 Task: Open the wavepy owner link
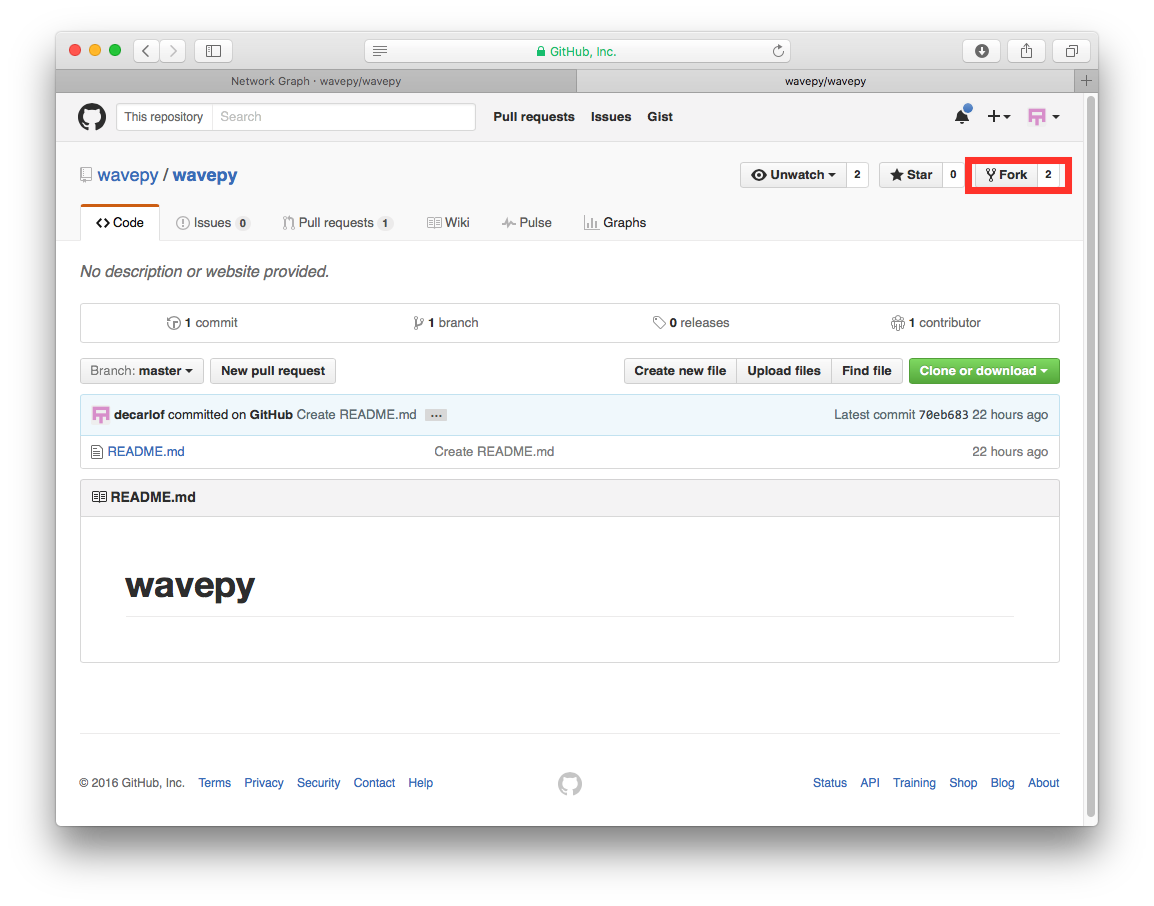click(127, 175)
